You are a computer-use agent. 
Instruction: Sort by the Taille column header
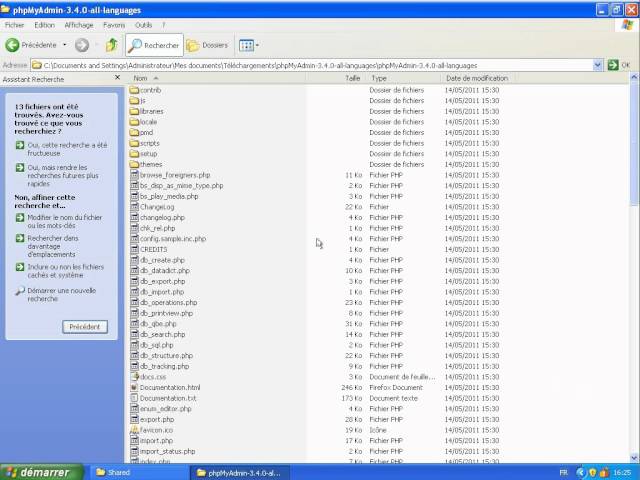click(x=352, y=78)
